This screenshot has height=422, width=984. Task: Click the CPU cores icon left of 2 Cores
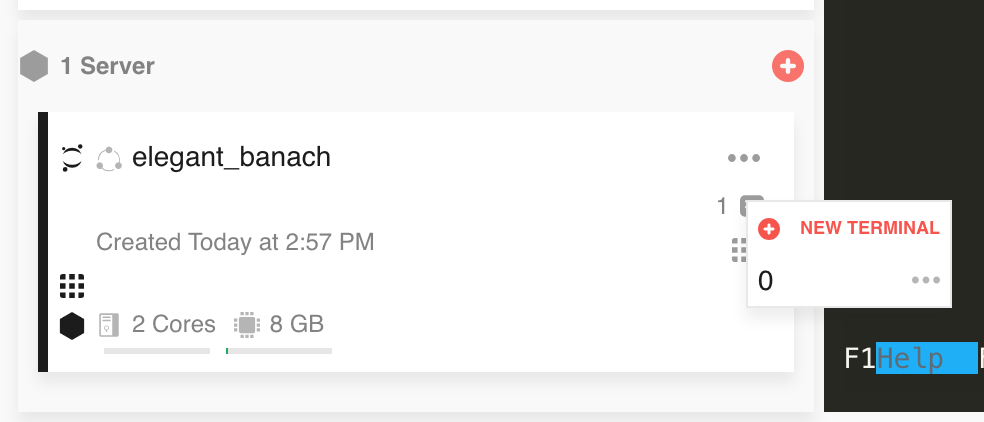click(x=109, y=325)
